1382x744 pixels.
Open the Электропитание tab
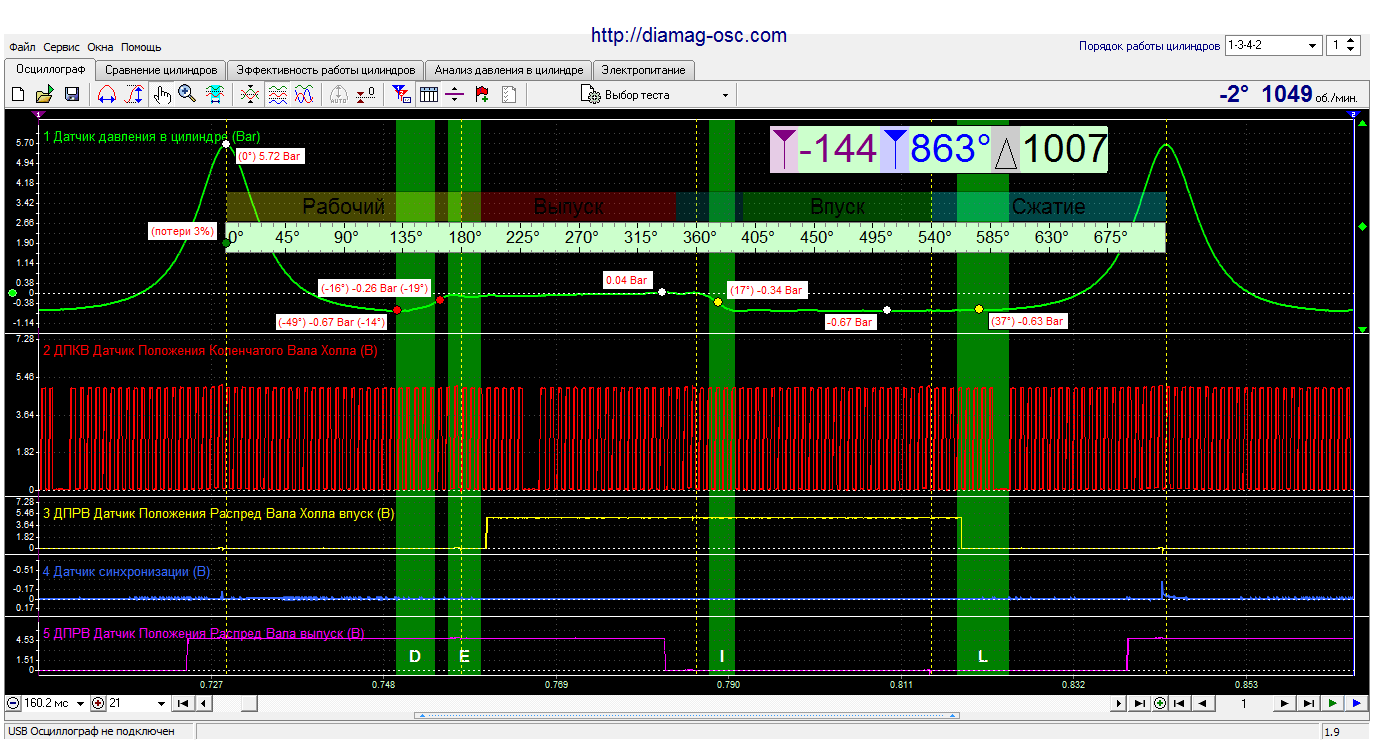tap(644, 70)
